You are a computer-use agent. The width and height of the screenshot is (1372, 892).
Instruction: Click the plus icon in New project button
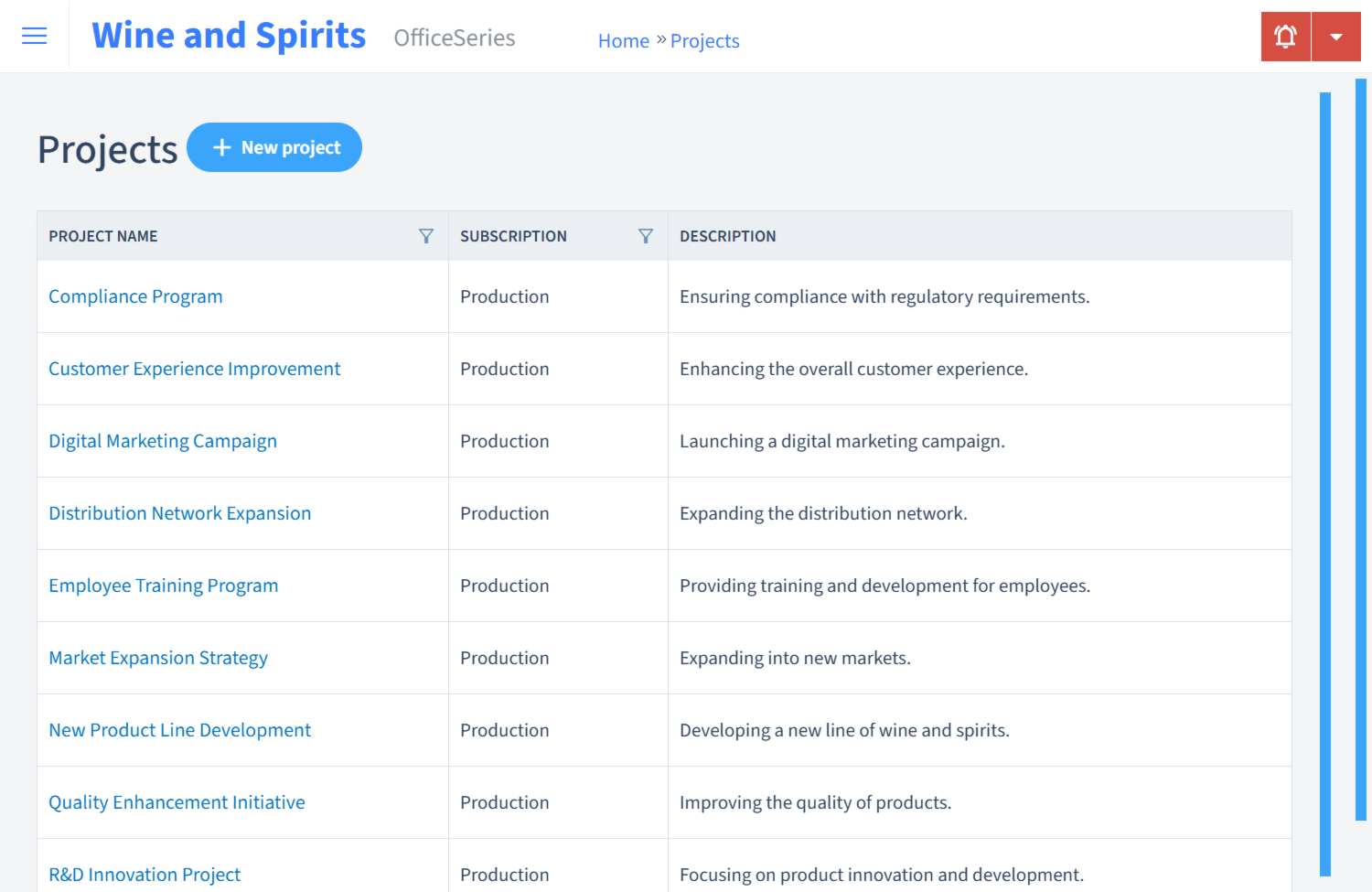click(x=222, y=146)
